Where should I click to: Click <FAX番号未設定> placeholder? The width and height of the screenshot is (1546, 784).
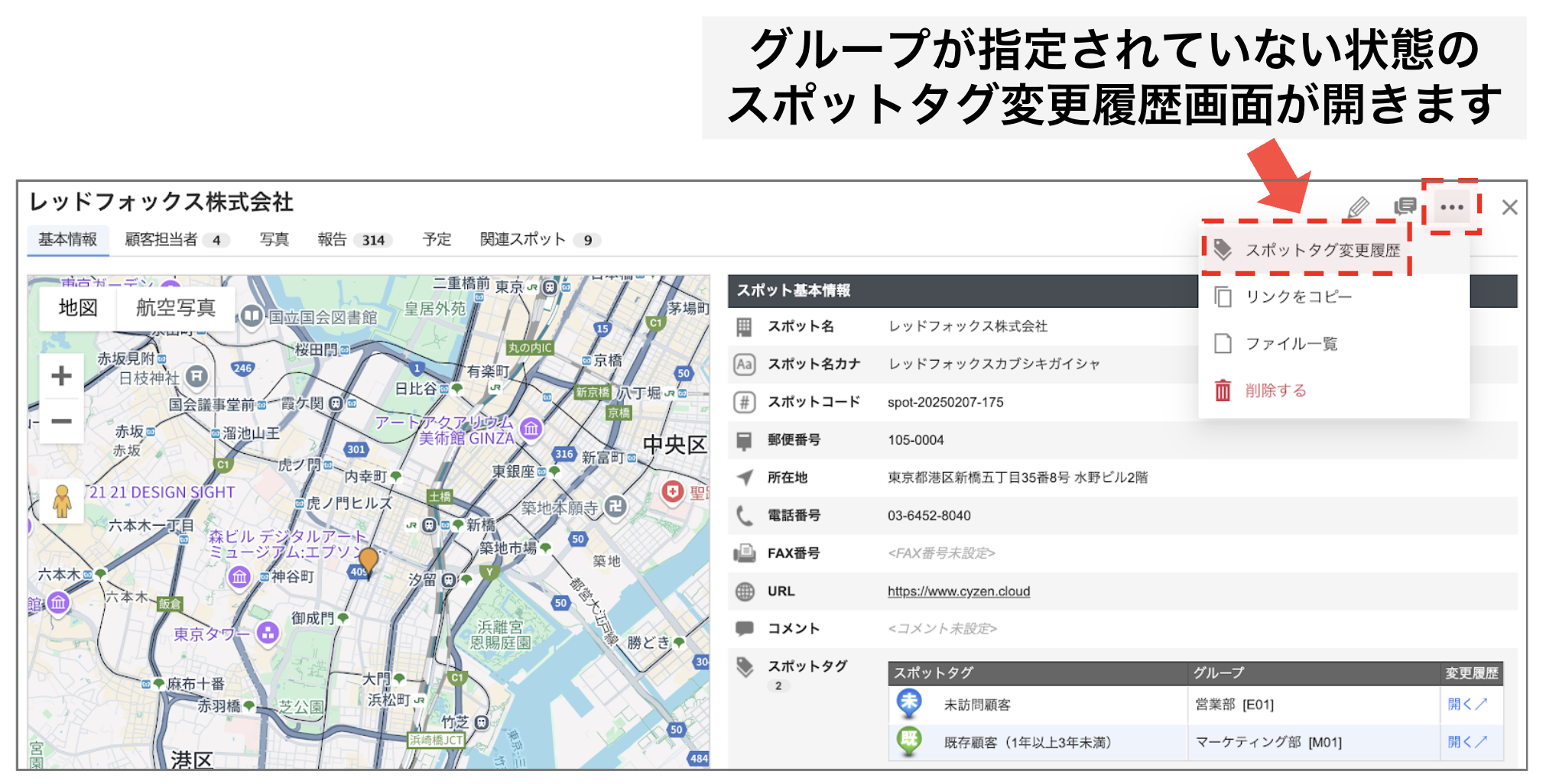tap(941, 553)
